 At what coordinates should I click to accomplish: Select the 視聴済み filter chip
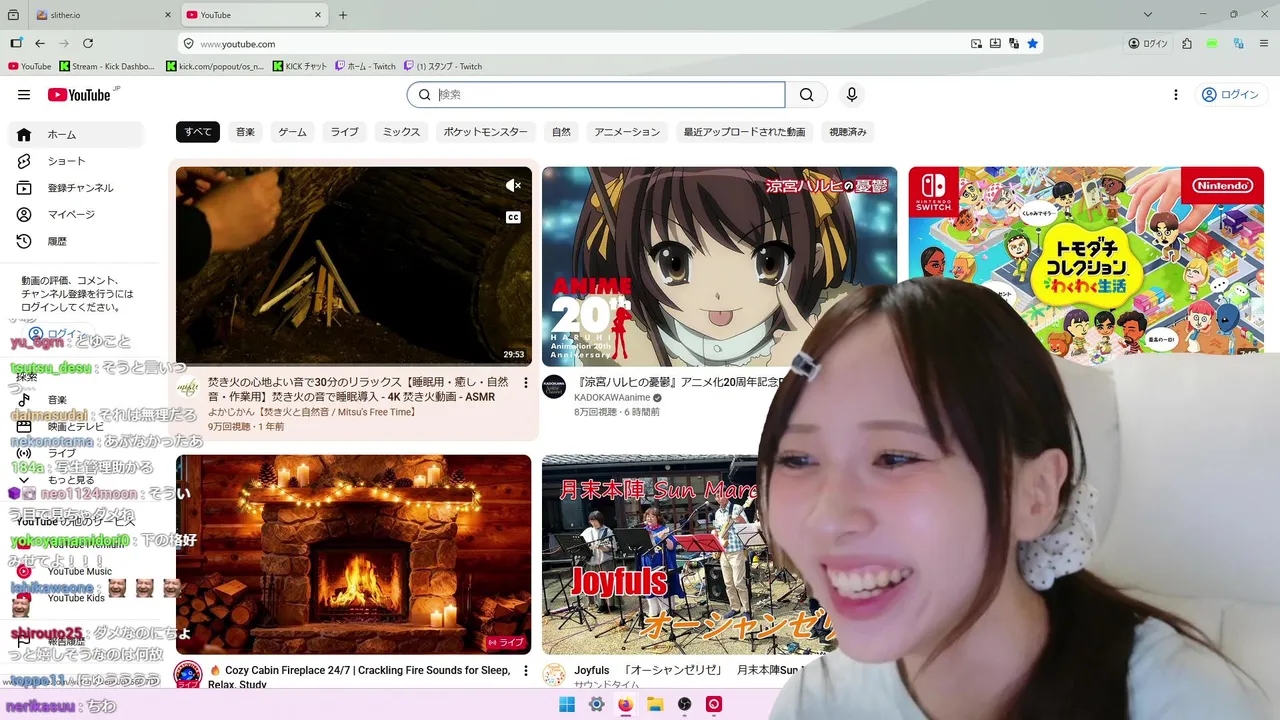click(848, 132)
